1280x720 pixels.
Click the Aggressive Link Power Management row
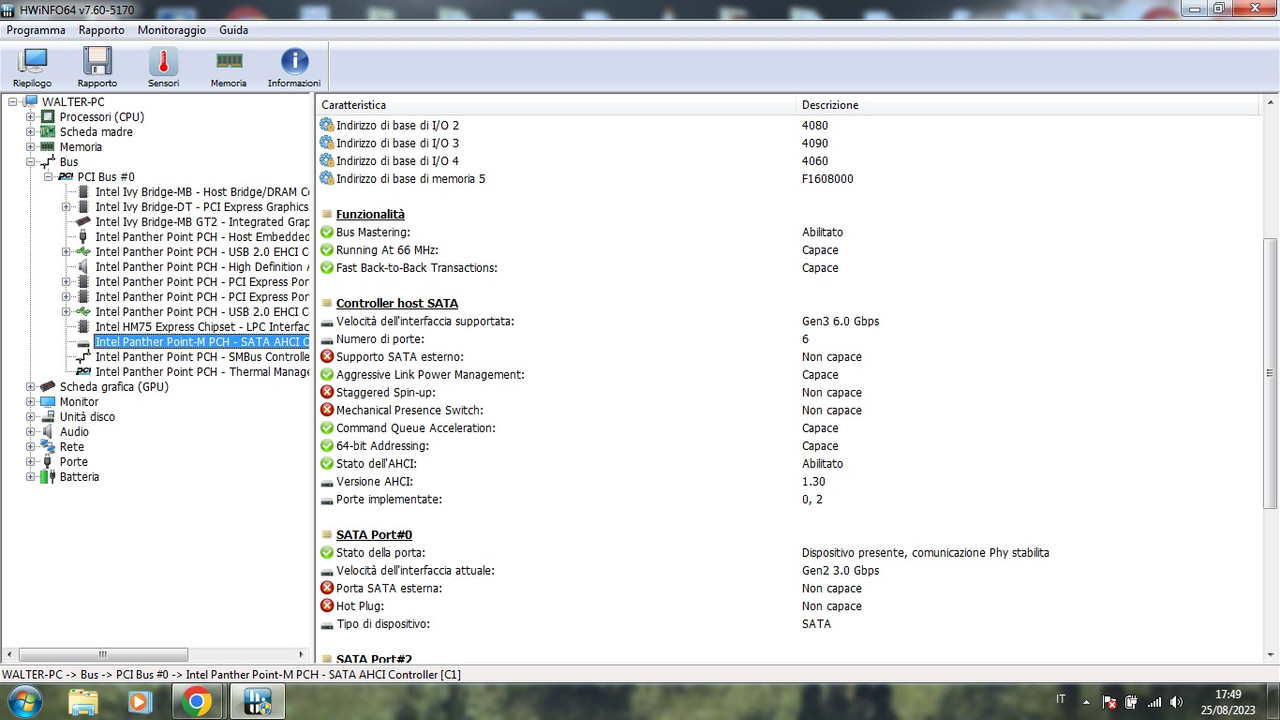coord(789,375)
